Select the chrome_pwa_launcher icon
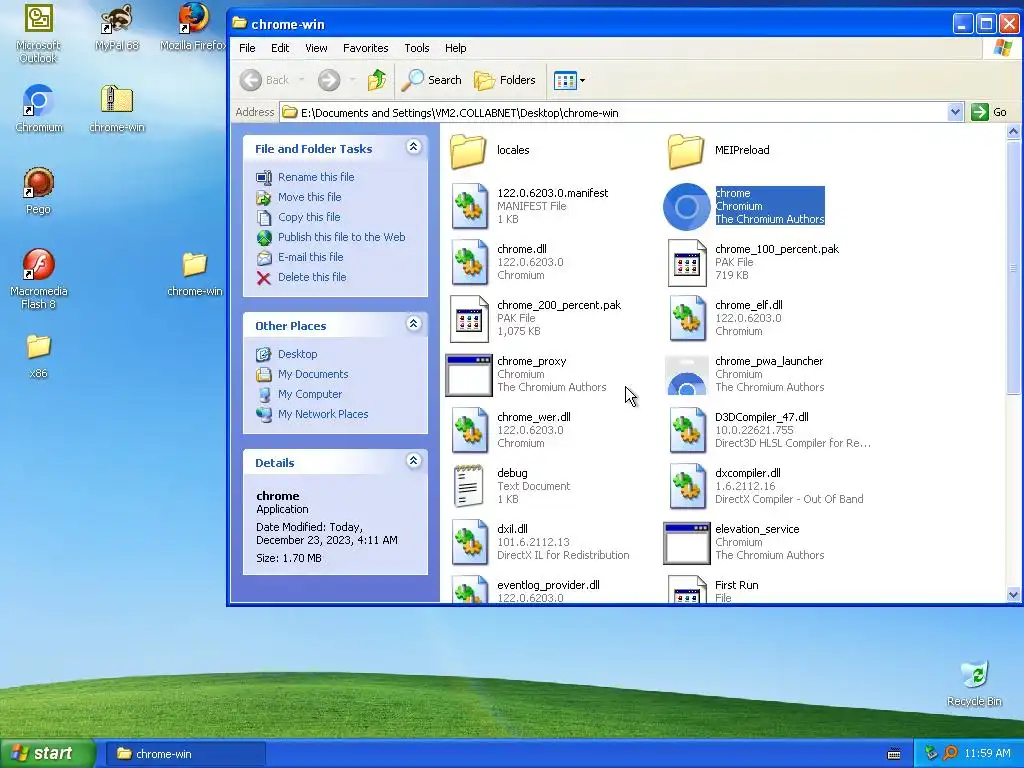 (686, 375)
